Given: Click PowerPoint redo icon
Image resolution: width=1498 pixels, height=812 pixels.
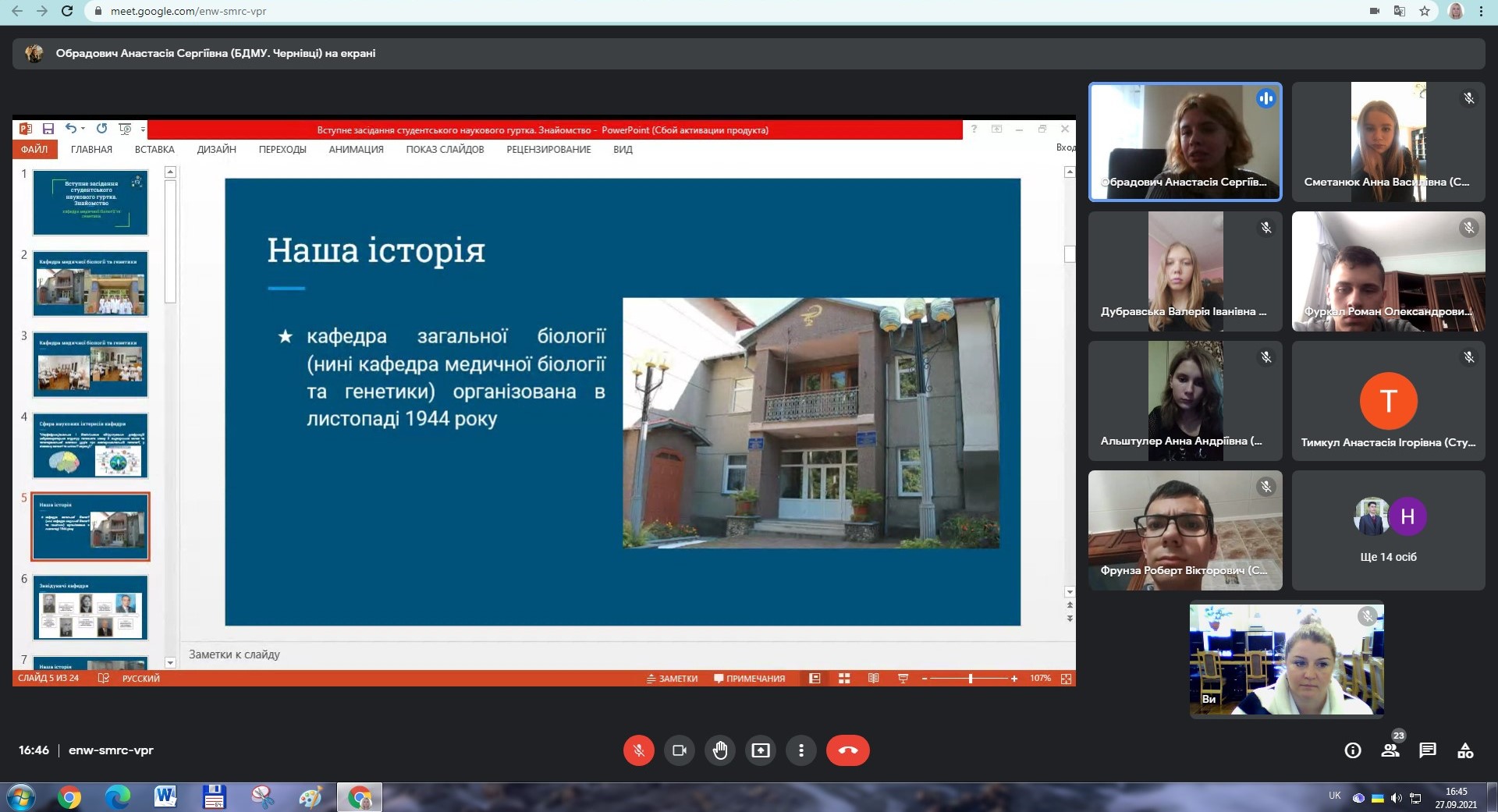Looking at the screenshot, I should [x=102, y=129].
